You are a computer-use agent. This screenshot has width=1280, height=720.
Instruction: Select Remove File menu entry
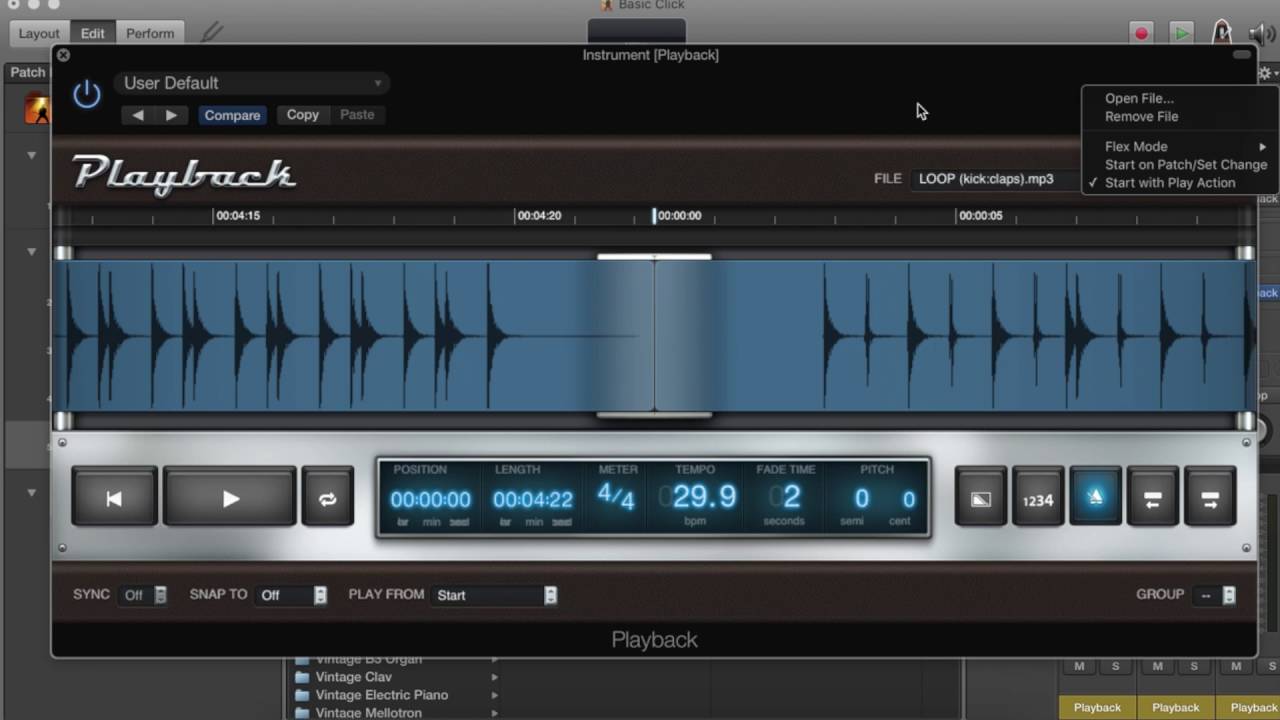(1141, 116)
